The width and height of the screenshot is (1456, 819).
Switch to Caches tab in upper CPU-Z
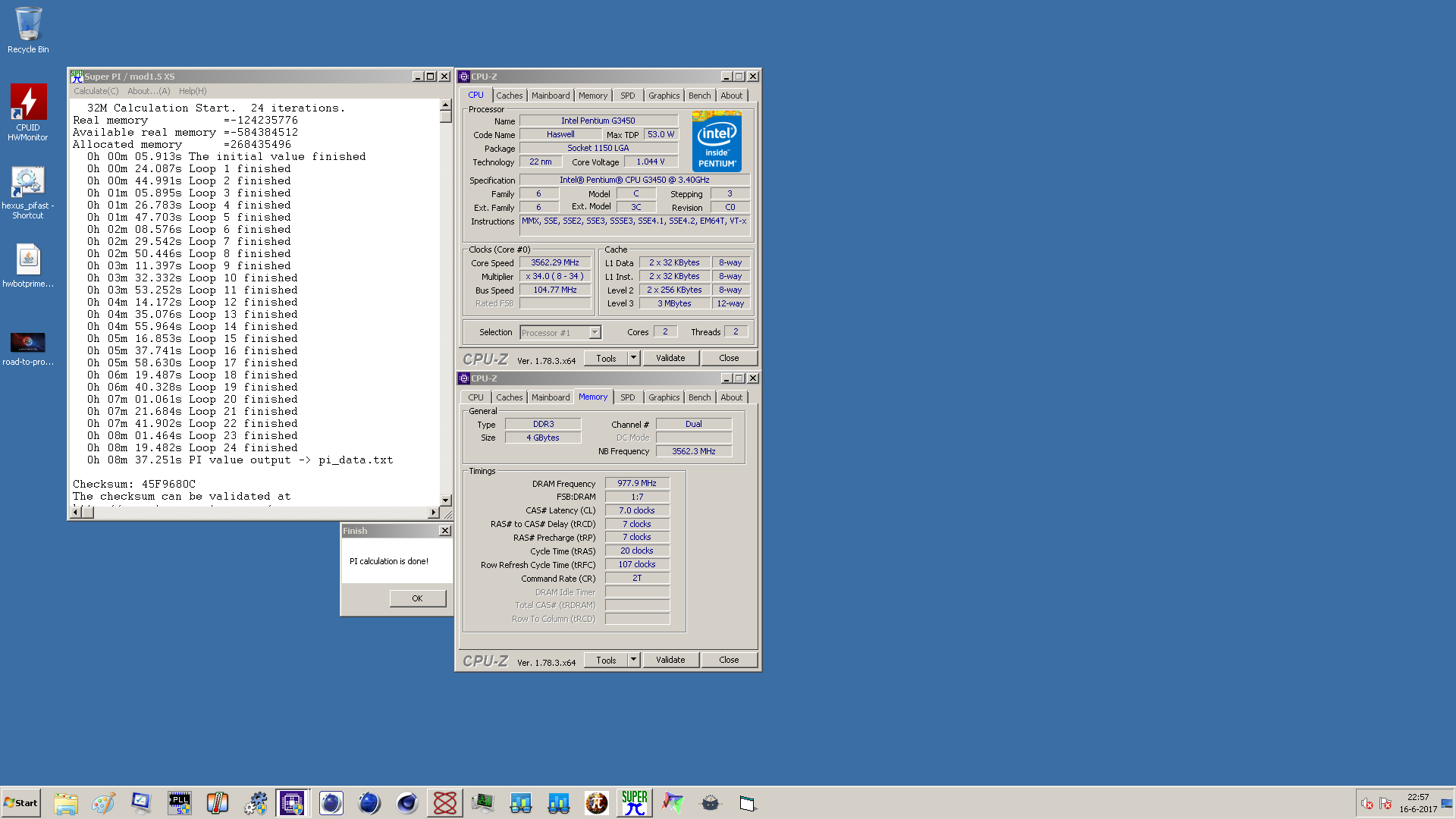(510, 96)
